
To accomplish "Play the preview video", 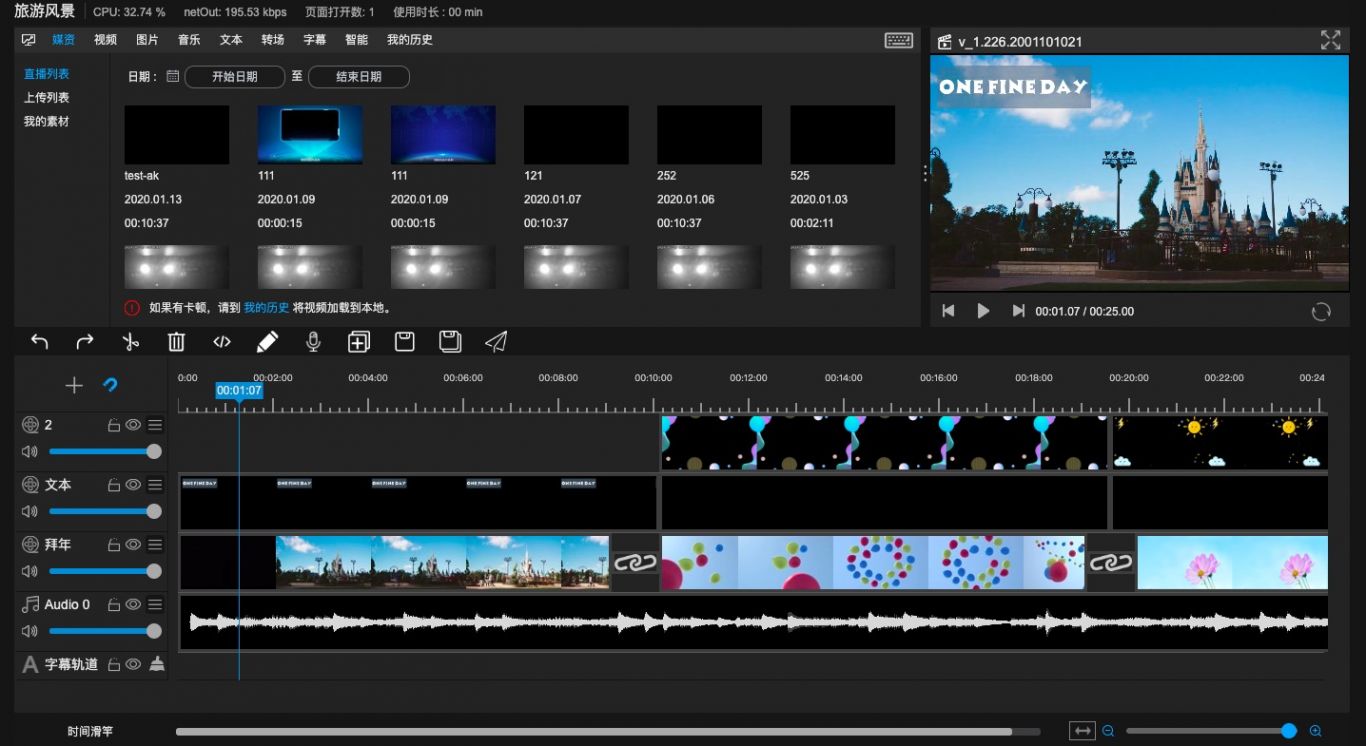I will pyautogui.click(x=983, y=311).
